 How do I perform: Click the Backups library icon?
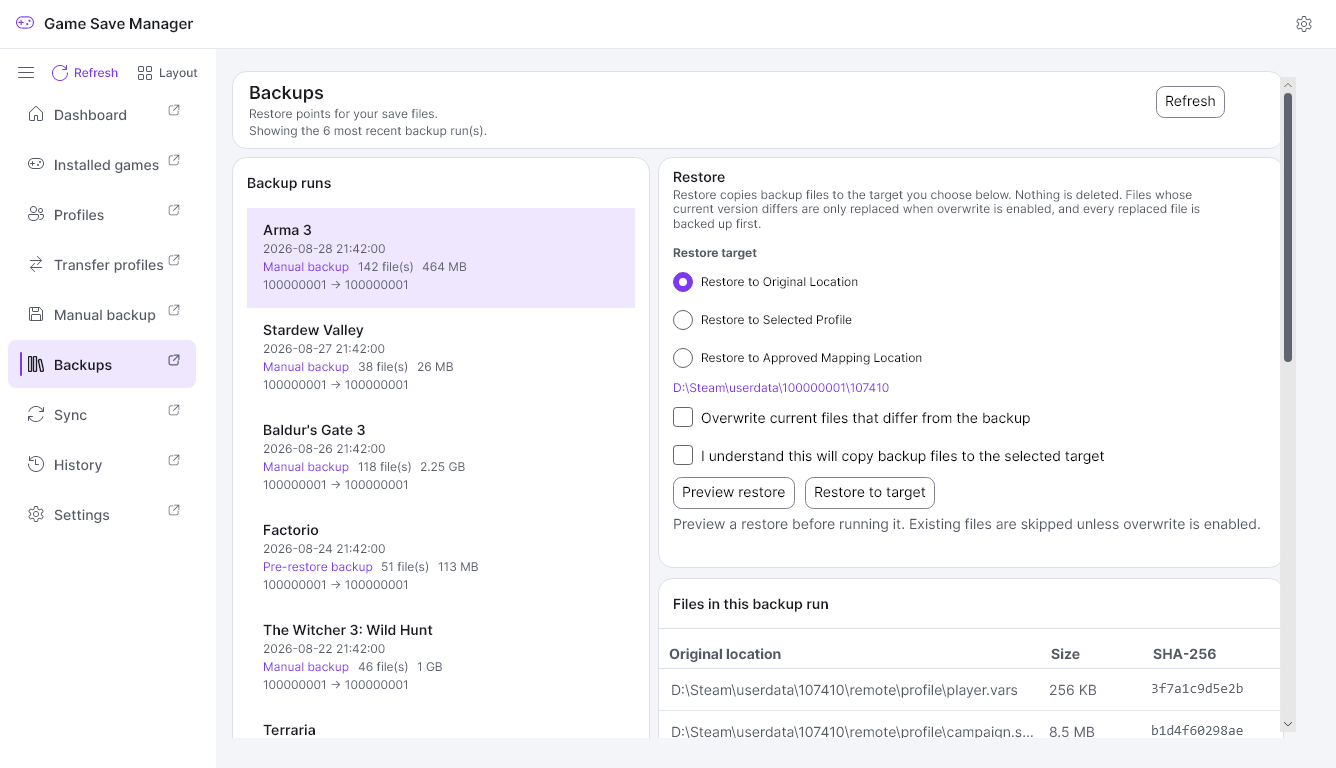pyautogui.click(x=36, y=364)
